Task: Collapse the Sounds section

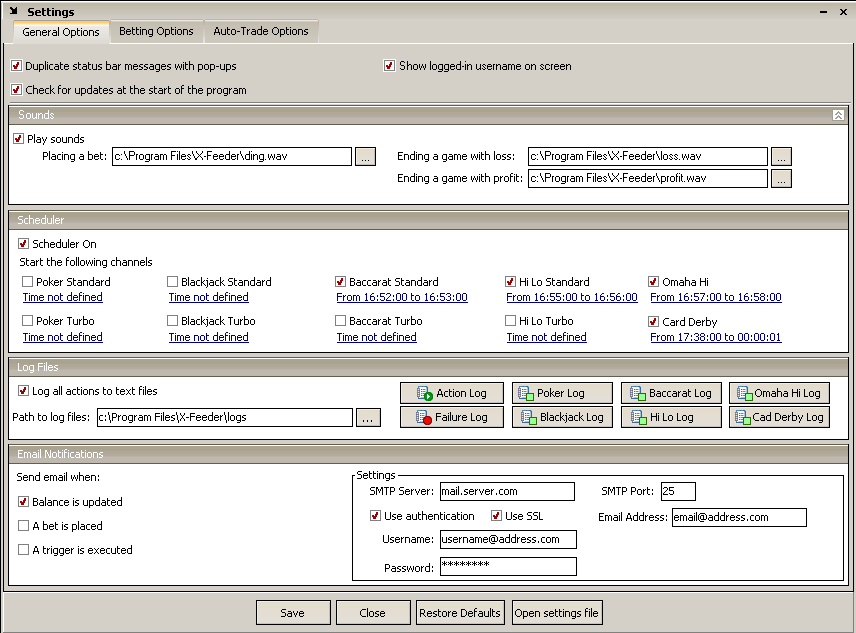Action: (x=838, y=115)
